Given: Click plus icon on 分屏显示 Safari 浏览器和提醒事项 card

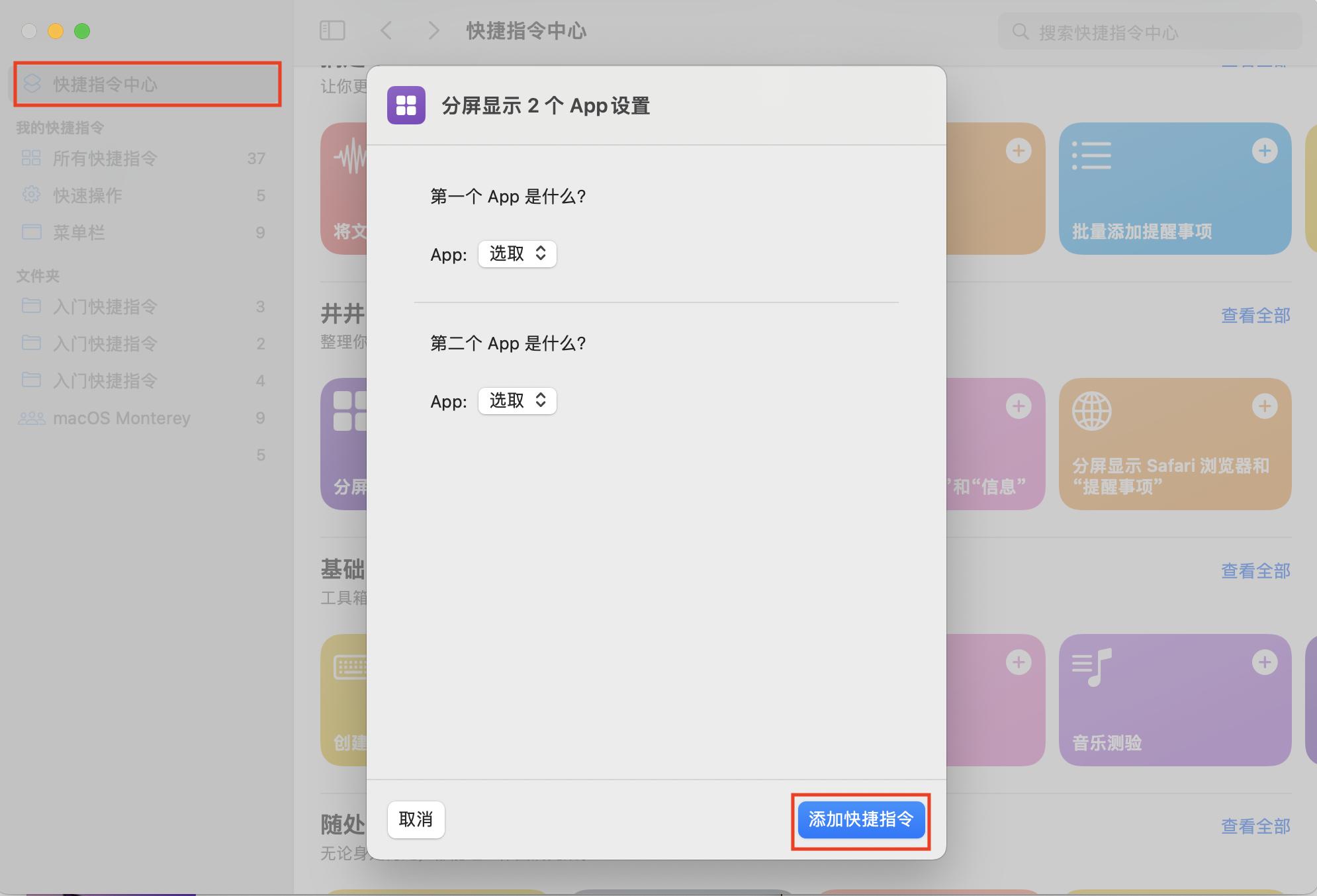Looking at the screenshot, I should tap(1264, 406).
